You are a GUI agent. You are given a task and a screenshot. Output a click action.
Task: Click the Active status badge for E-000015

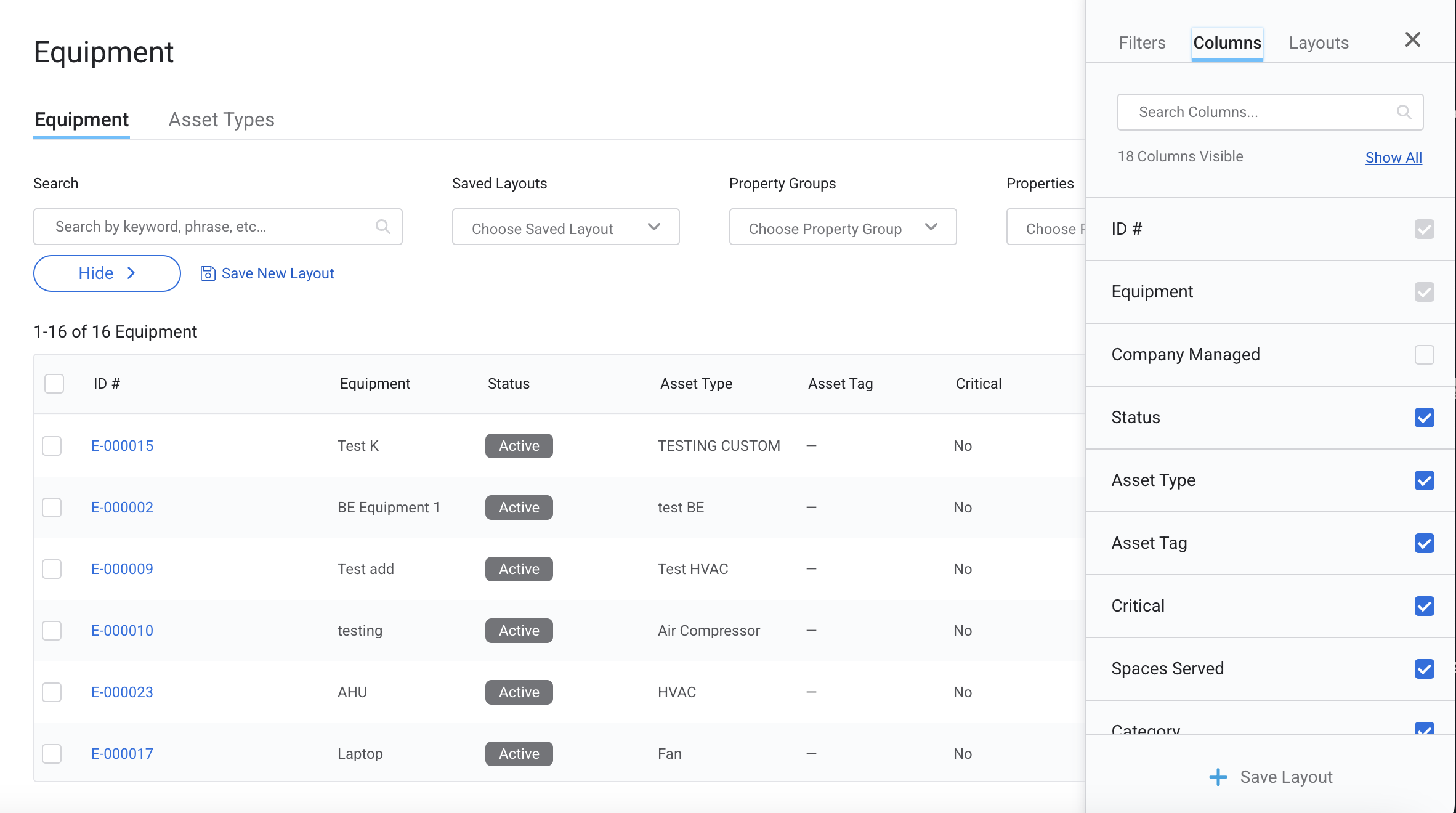point(519,446)
